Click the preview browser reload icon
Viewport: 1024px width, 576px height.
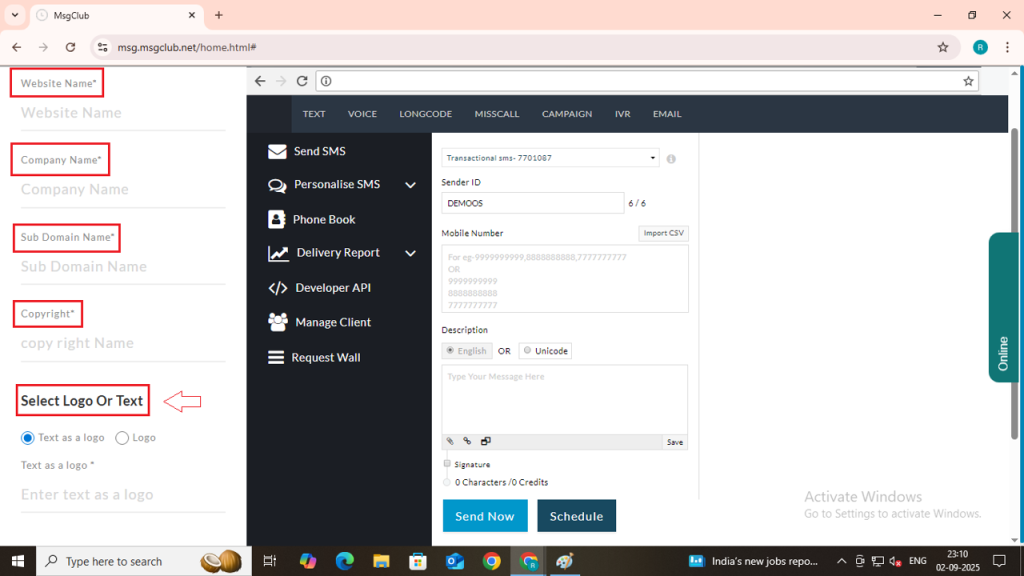pos(302,81)
